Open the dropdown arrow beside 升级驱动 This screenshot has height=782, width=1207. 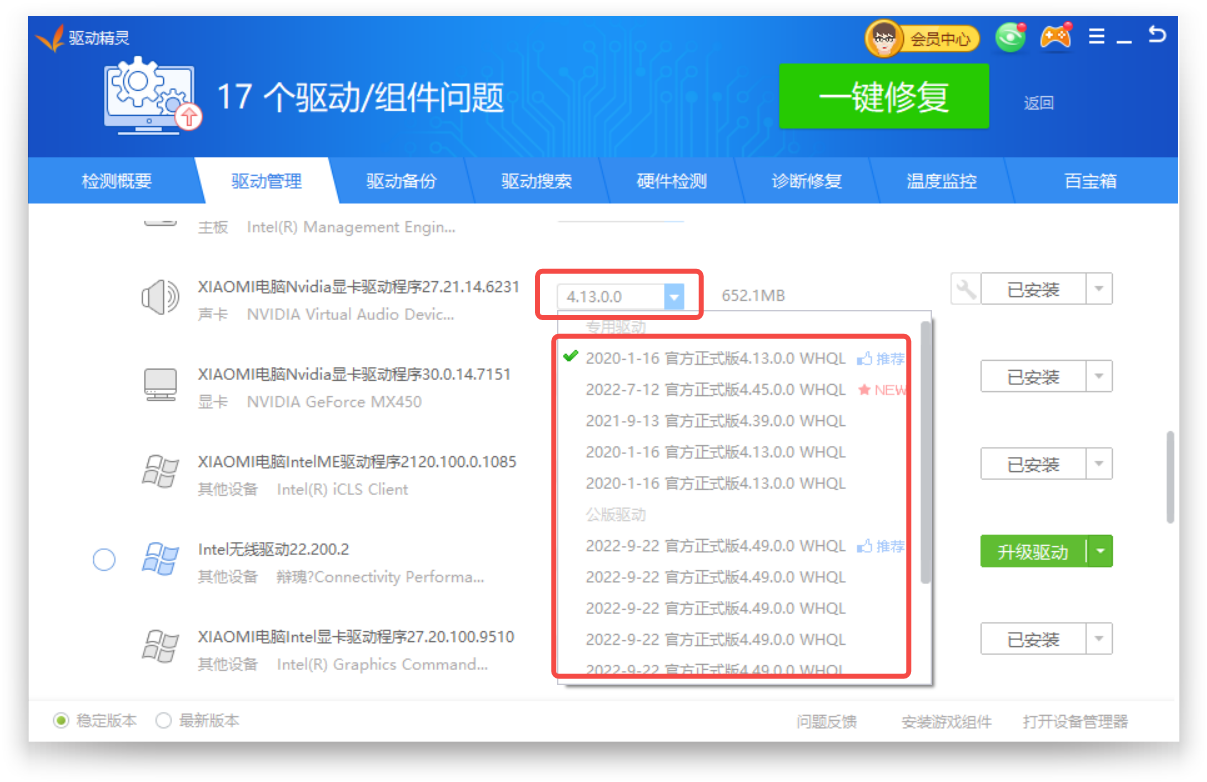[x=1100, y=552]
